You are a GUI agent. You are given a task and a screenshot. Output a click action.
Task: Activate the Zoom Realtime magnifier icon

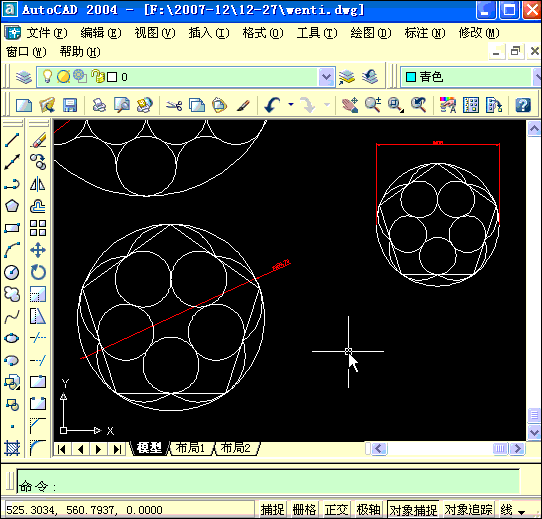(373, 105)
